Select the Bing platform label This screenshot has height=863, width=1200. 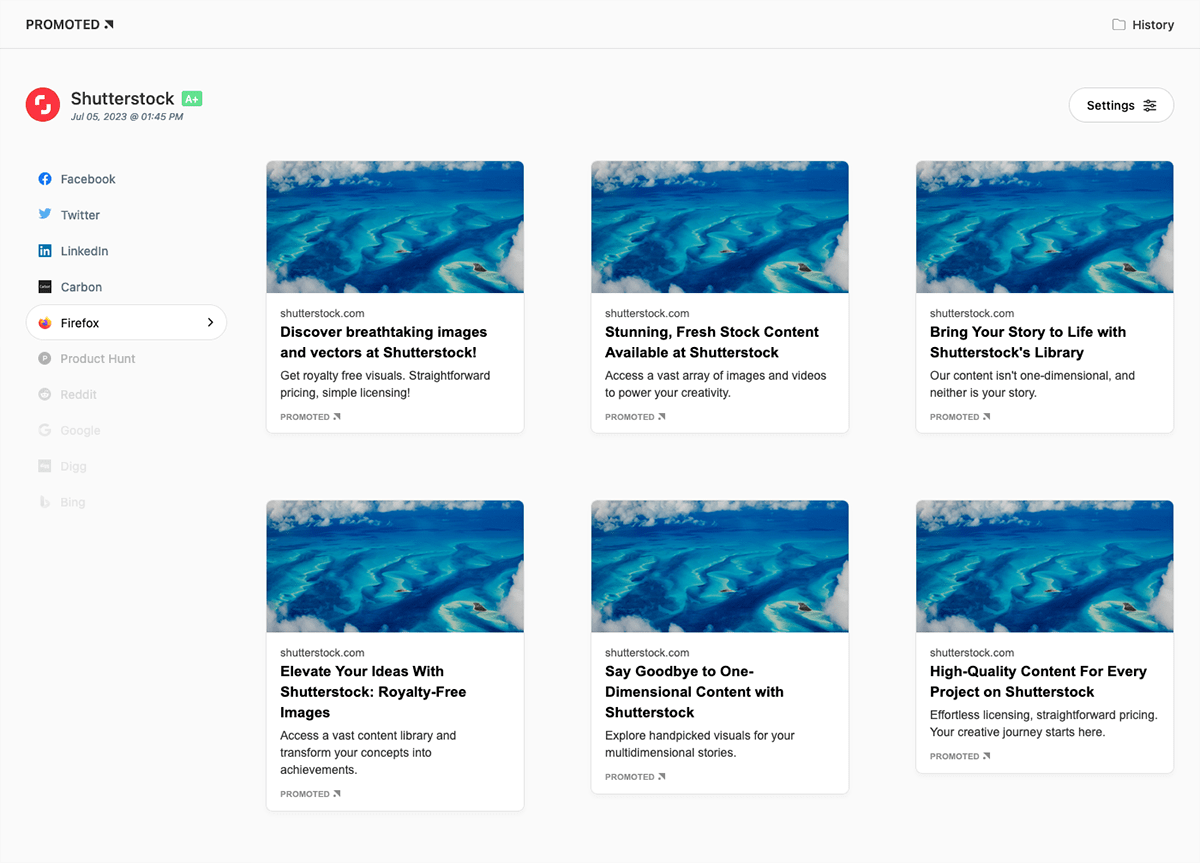coord(73,502)
